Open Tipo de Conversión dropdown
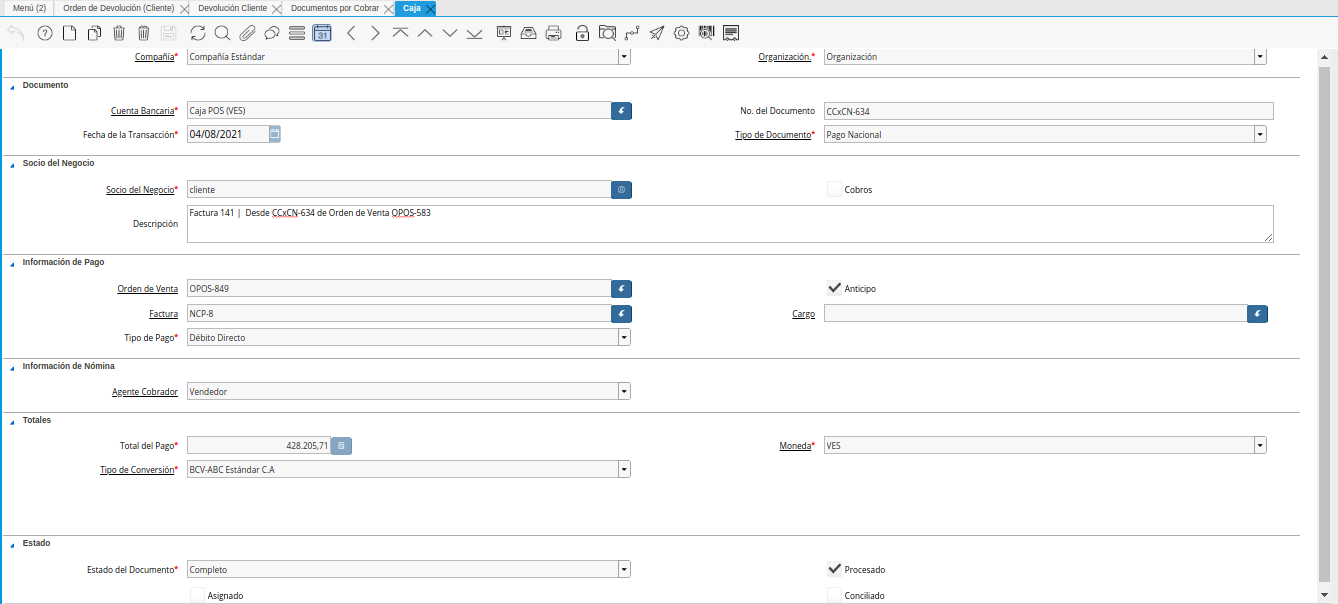The image size is (1338, 604). (x=624, y=468)
